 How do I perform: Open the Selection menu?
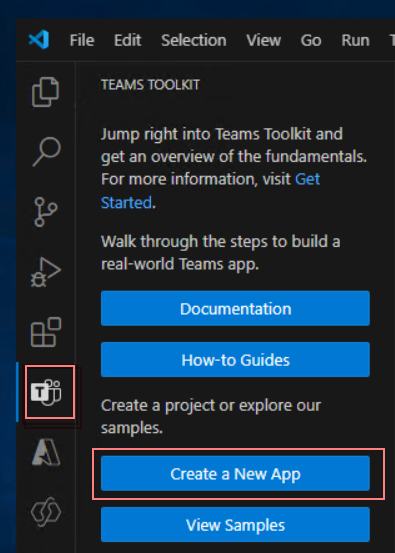194,40
